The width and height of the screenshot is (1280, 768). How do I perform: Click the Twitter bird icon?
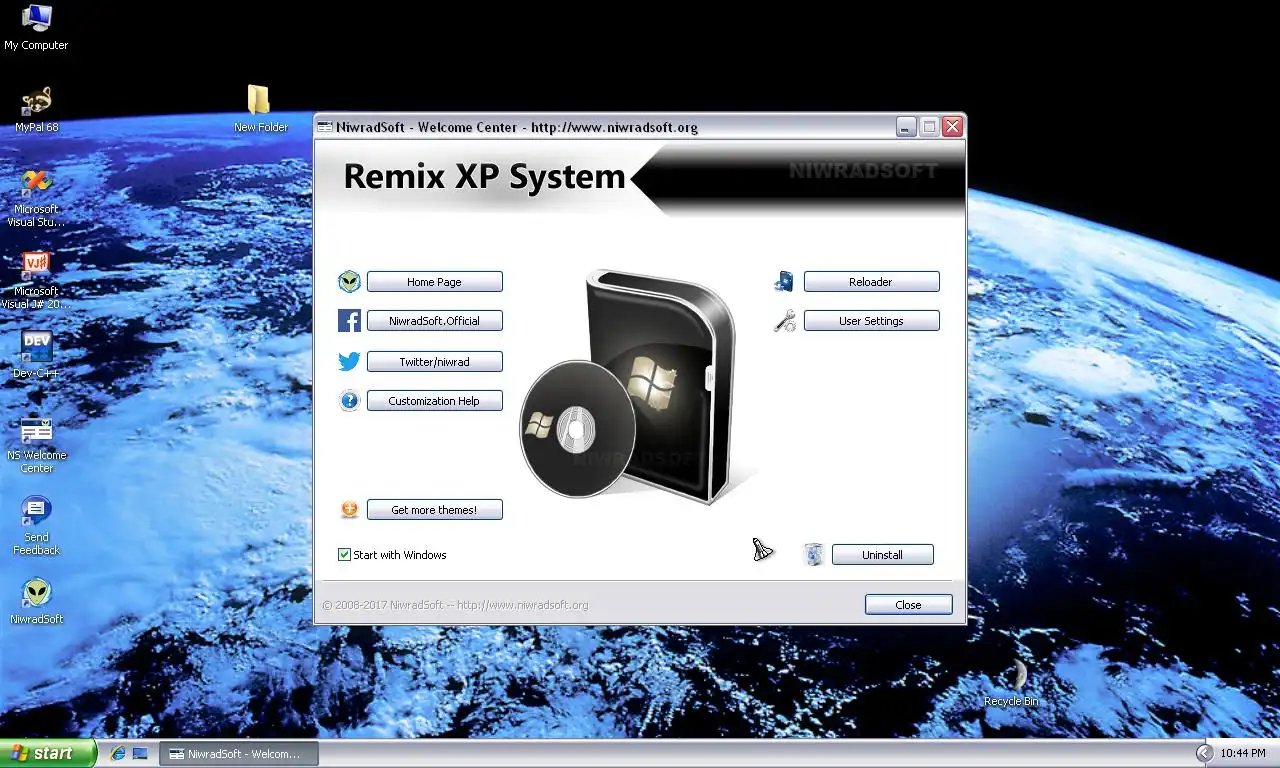pos(349,362)
